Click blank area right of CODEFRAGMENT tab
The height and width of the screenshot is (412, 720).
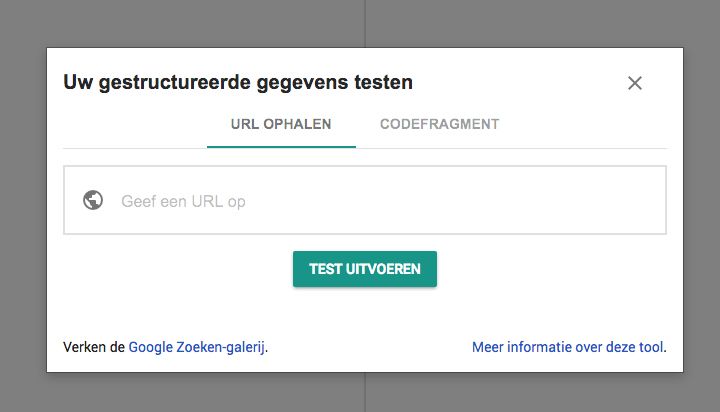point(590,125)
